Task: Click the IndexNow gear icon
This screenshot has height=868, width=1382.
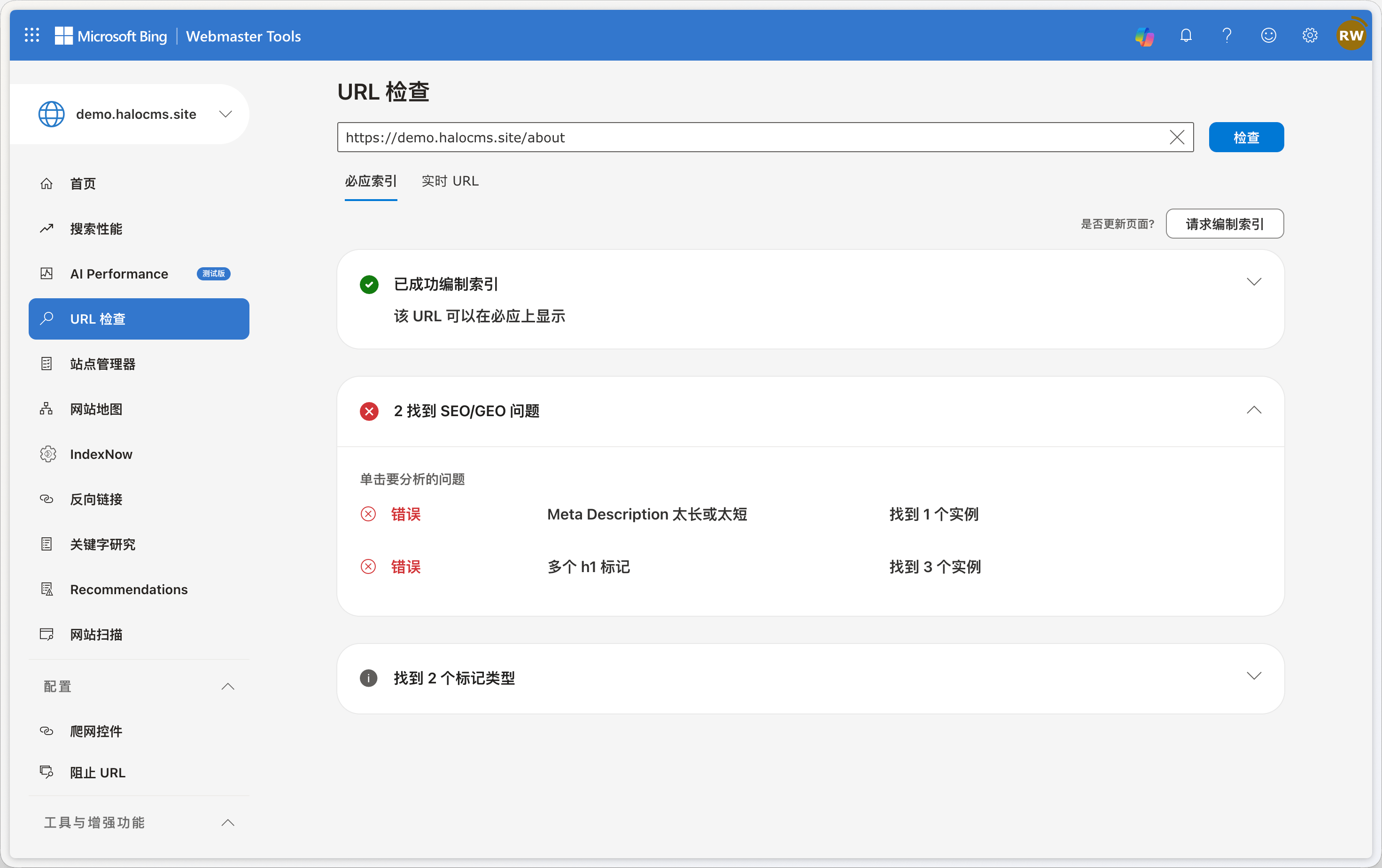Action: pos(47,454)
